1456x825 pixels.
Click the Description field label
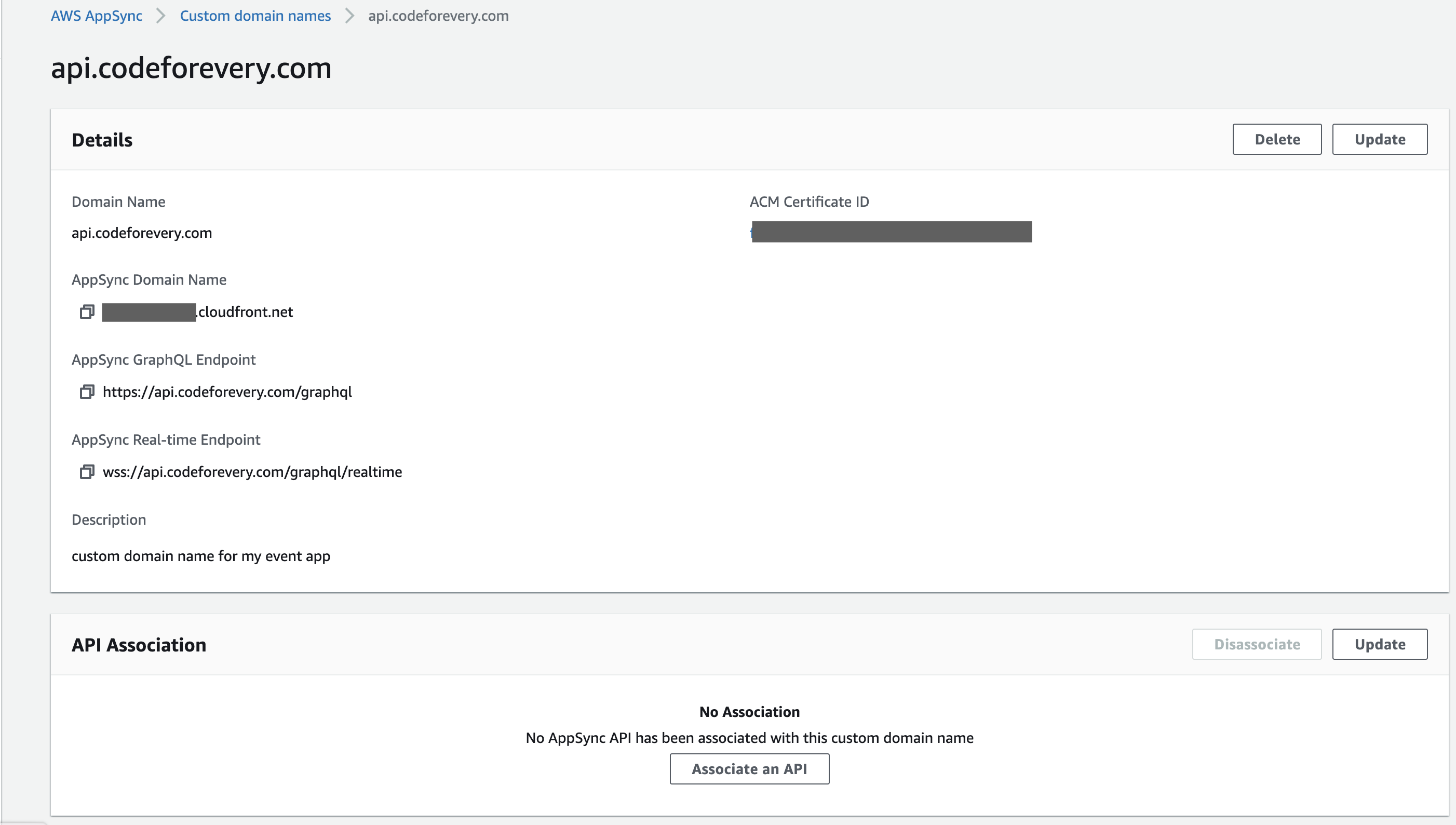[x=109, y=520]
